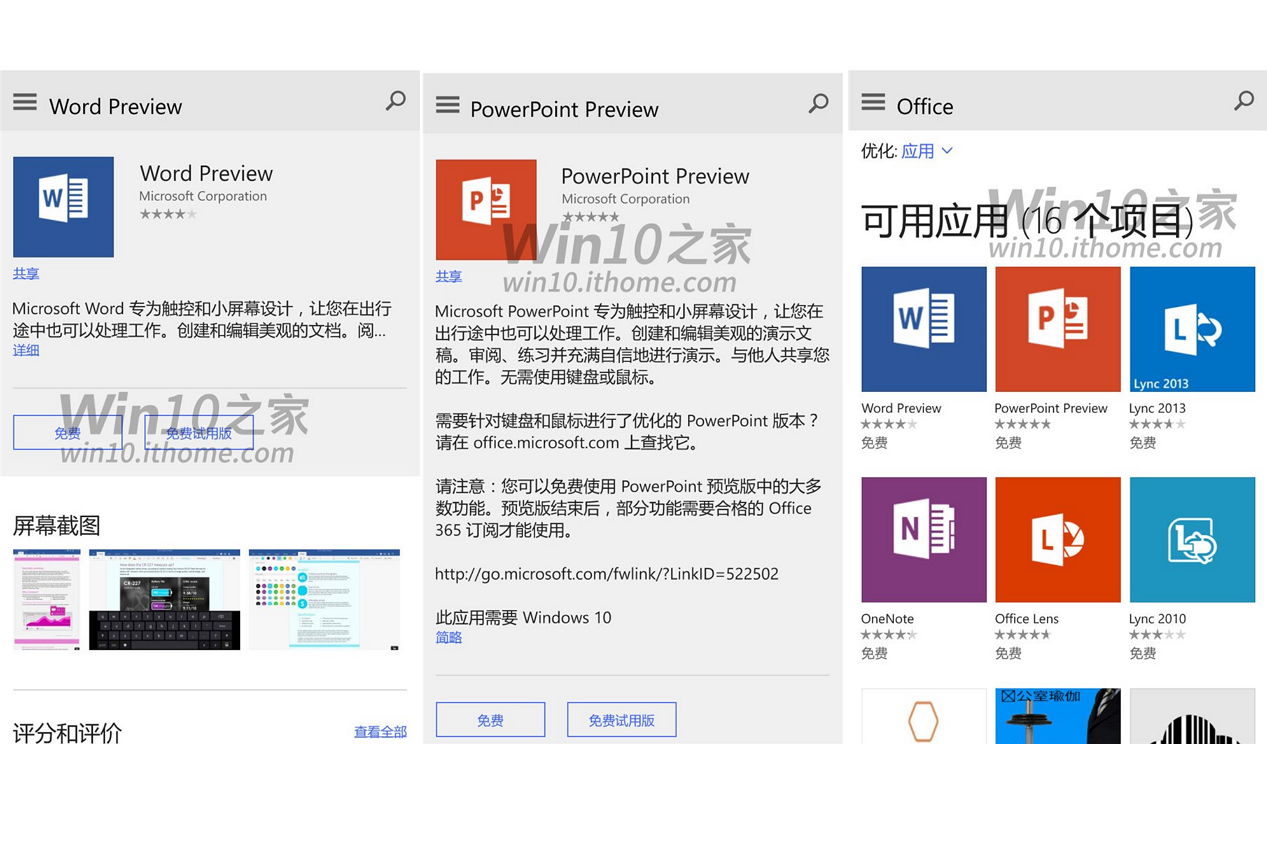Tap the search magnifier in the Word Preview header
This screenshot has height=851, width=1267.
[x=396, y=101]
